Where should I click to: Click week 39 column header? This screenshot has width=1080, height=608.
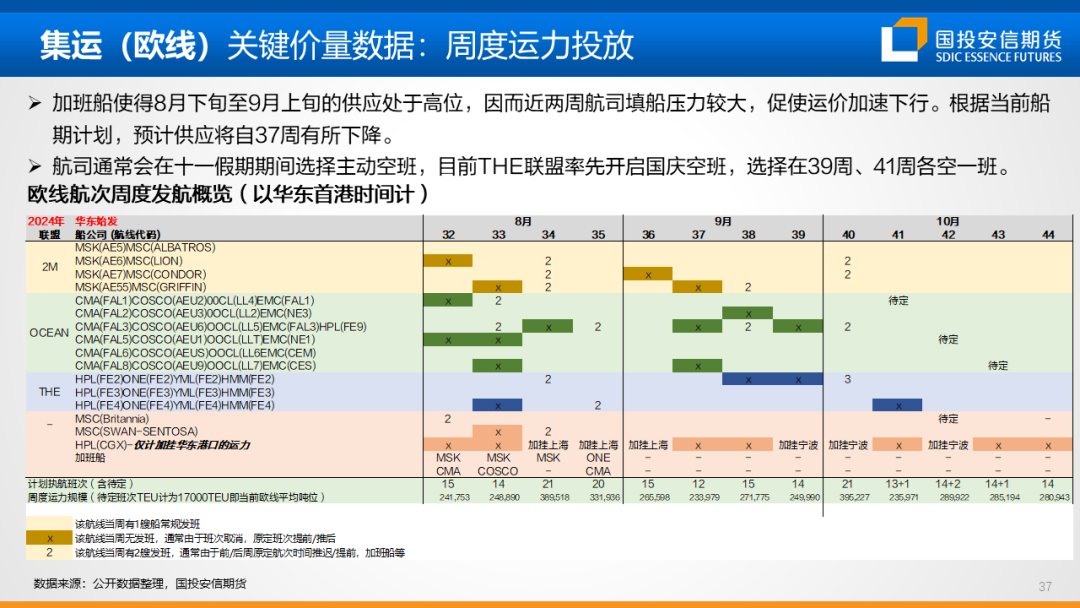point(798,235)
